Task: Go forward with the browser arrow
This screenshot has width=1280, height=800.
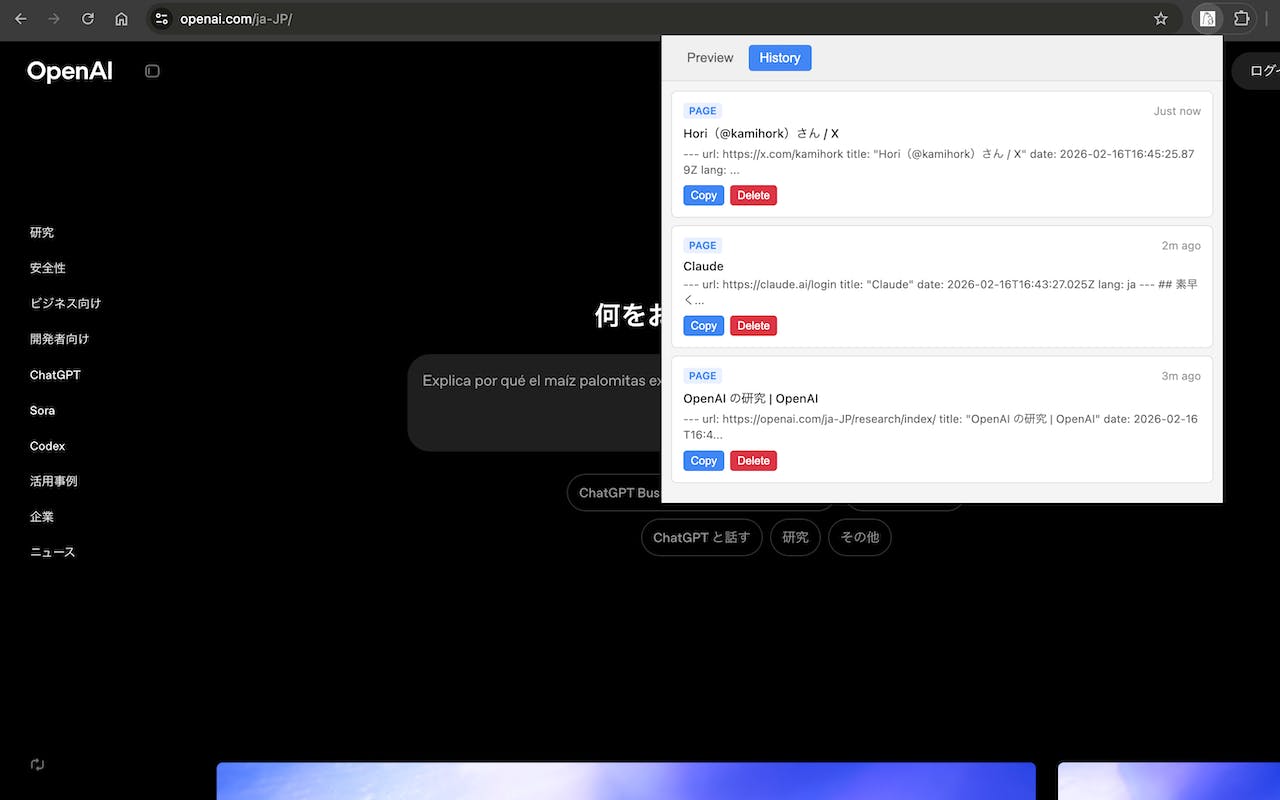Action: [54, 18]
